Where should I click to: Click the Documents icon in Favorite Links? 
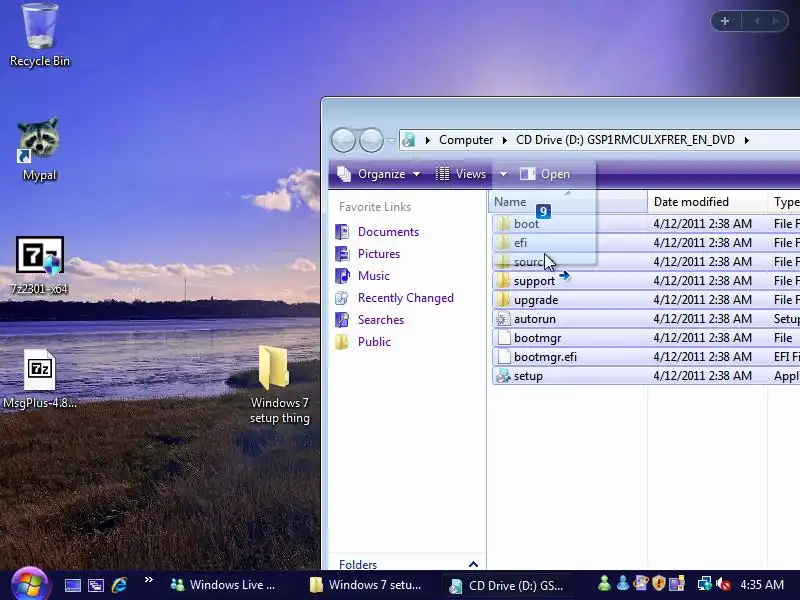[x=342, y=232]
